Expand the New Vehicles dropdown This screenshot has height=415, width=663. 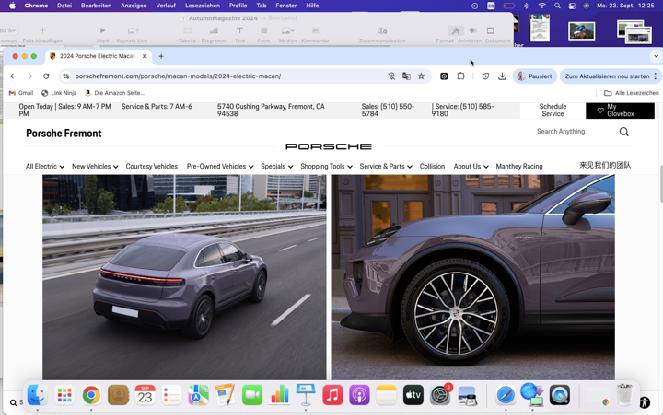[x=95, y=166]
